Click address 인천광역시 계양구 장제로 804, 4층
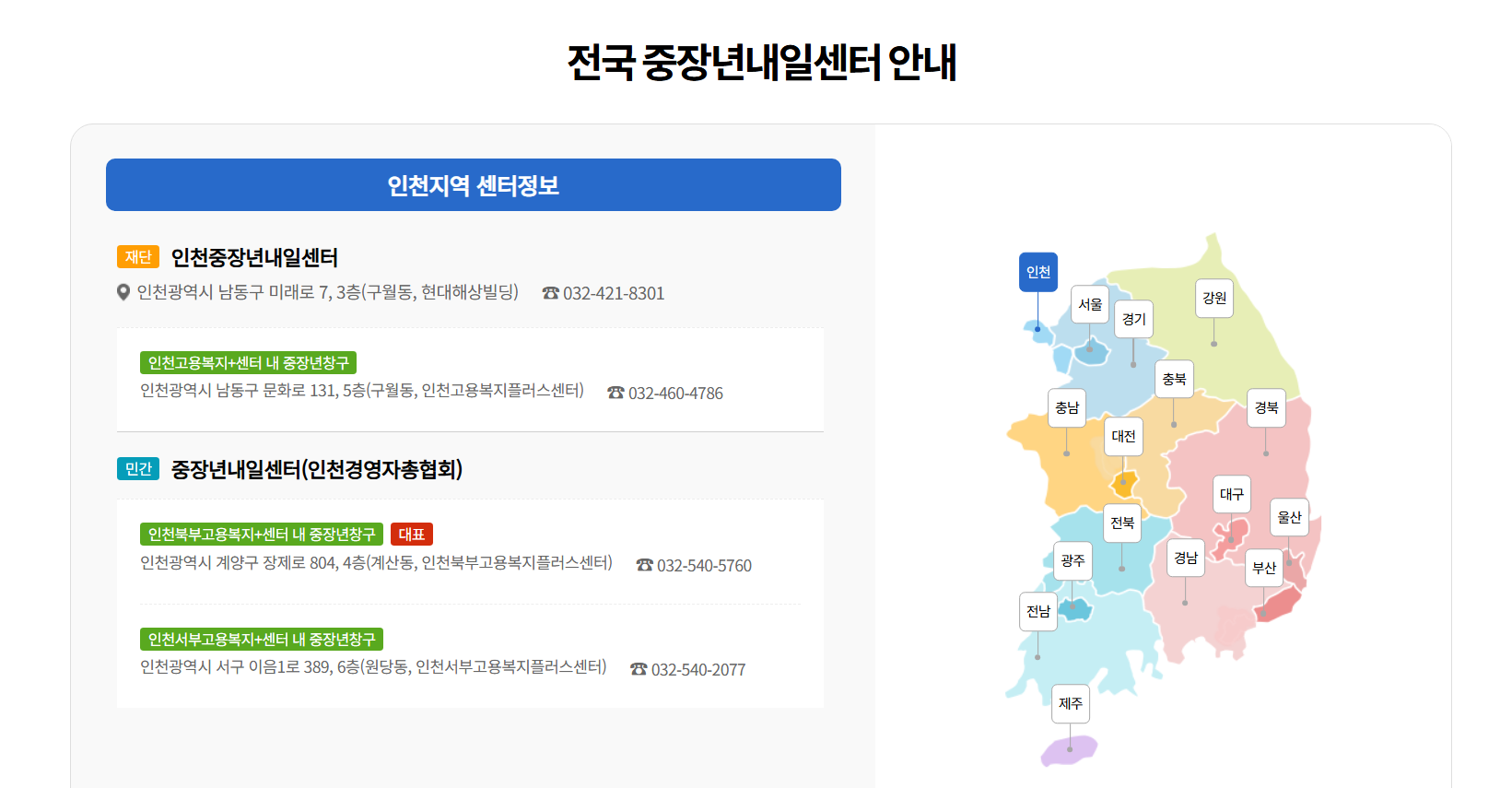The width and height of the screenshot is (1512, 788). pyautogui.click(x=376, y=562)
